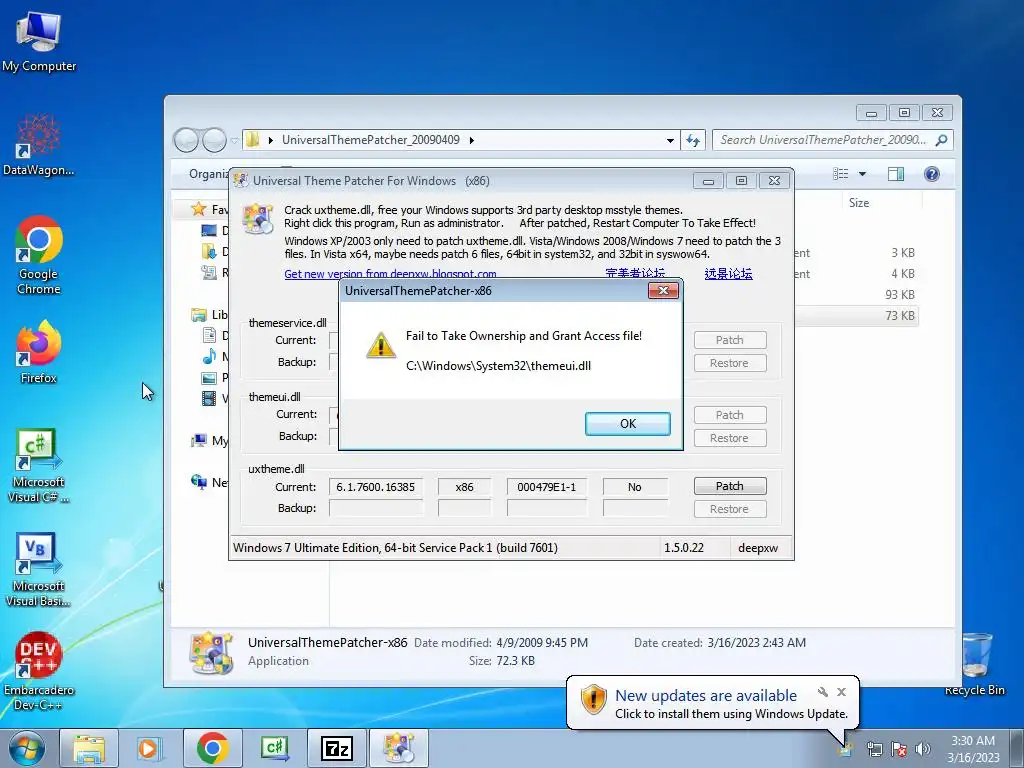Screen dimensions: 1024x768
Task: Open the Recycle Bin on the desktop
Action: click(x=975, y=664)
